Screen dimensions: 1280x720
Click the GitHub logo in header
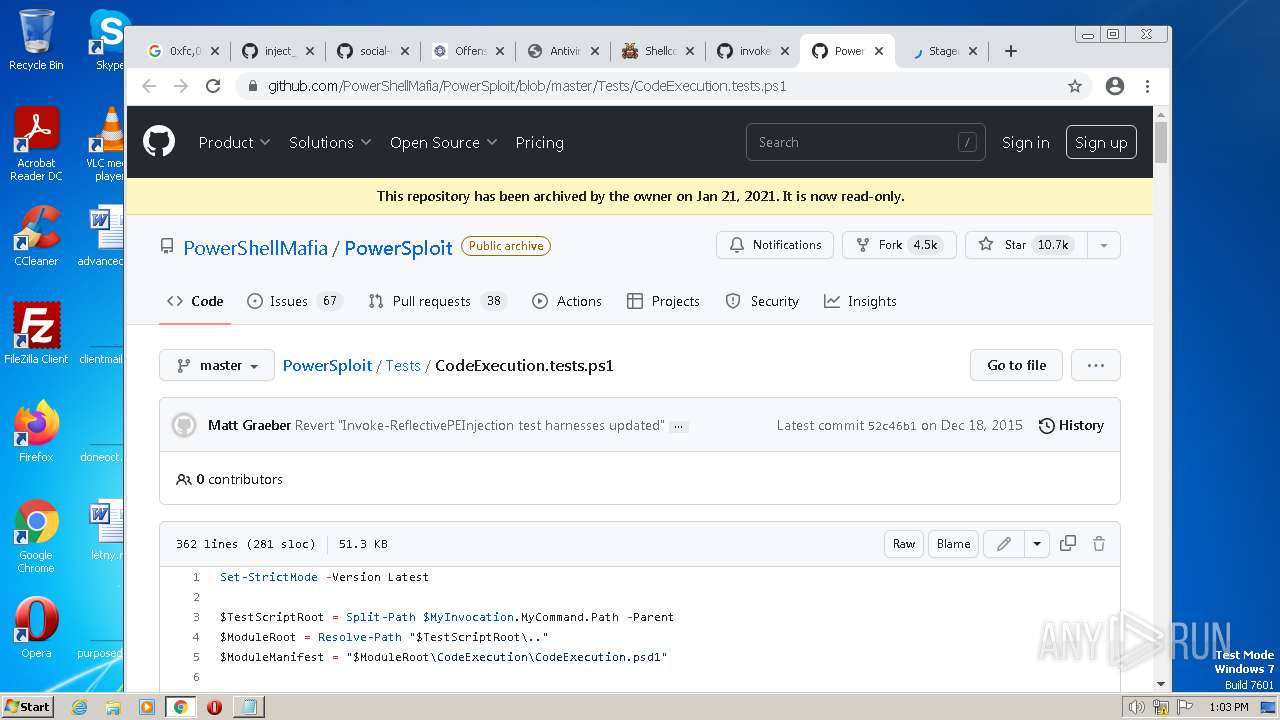coord(159,142)
